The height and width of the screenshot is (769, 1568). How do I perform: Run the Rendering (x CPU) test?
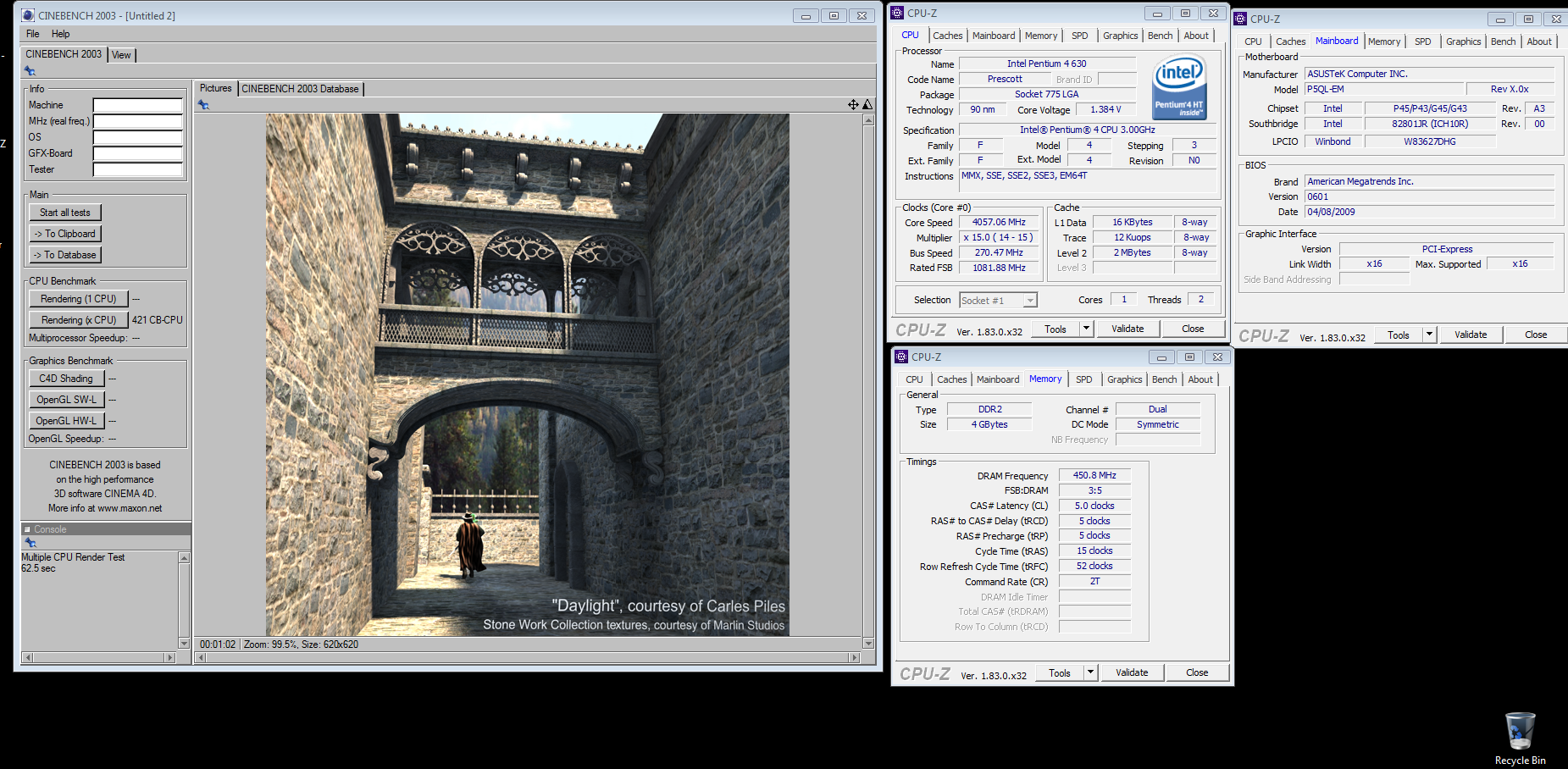tap(79, 320)
